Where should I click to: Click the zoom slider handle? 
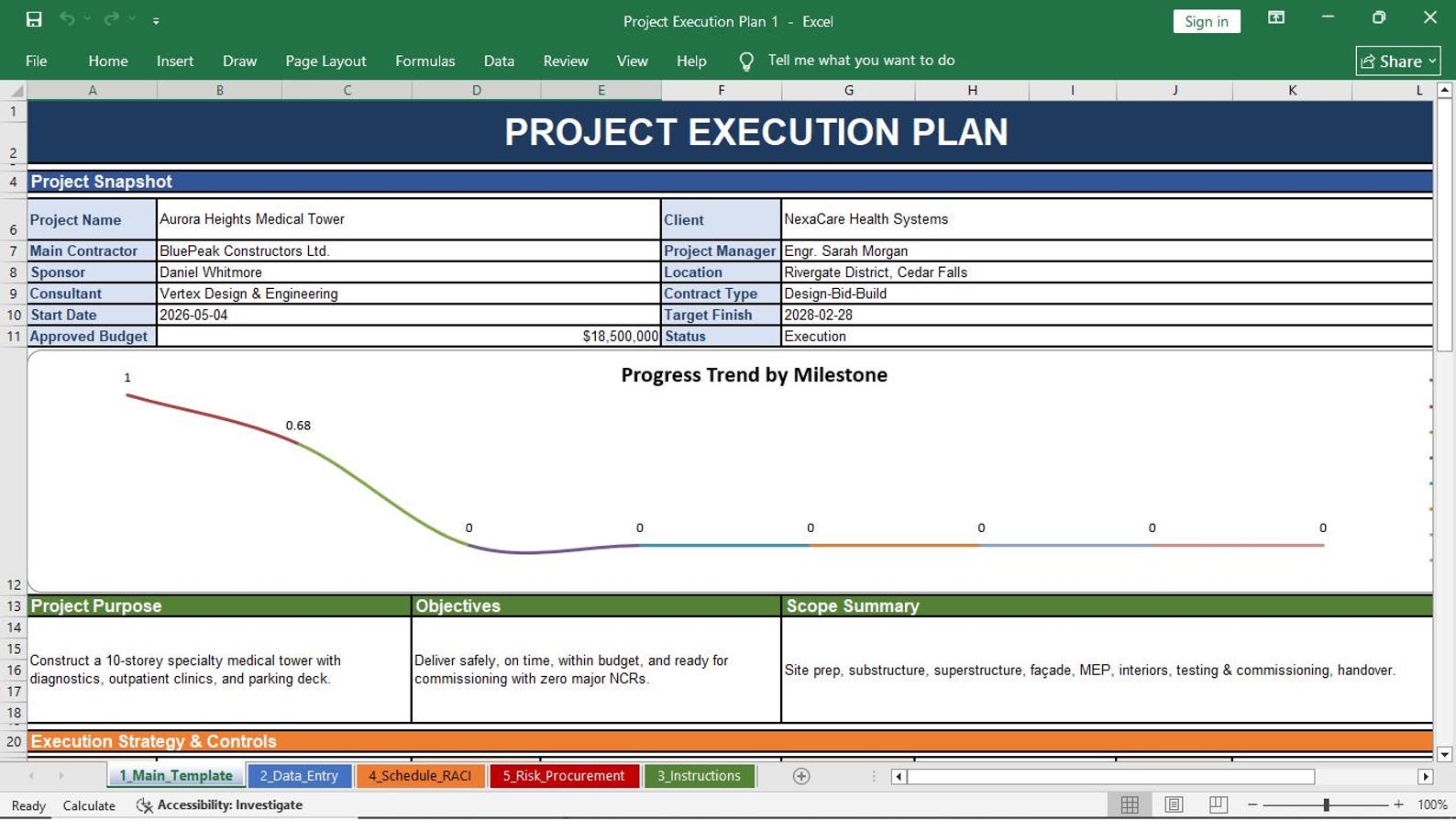1326,804
